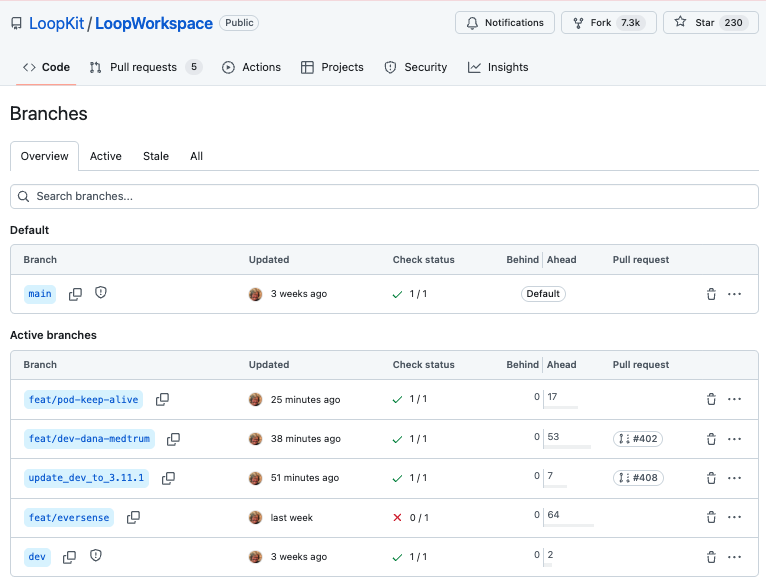
Task: Open pull request #408
Action: pos(638,478)
